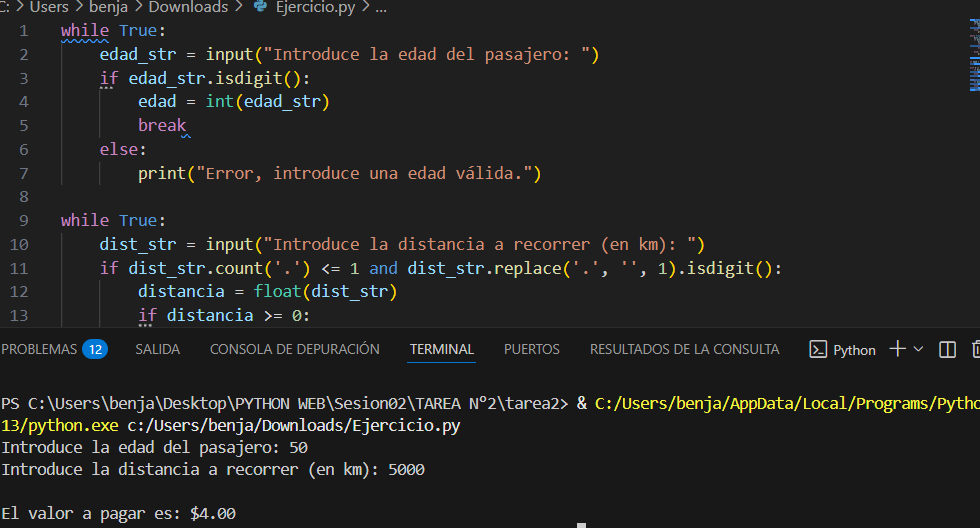
Task: Click the Python file icon in breadcrumb
Action: (x=261, y=6)
